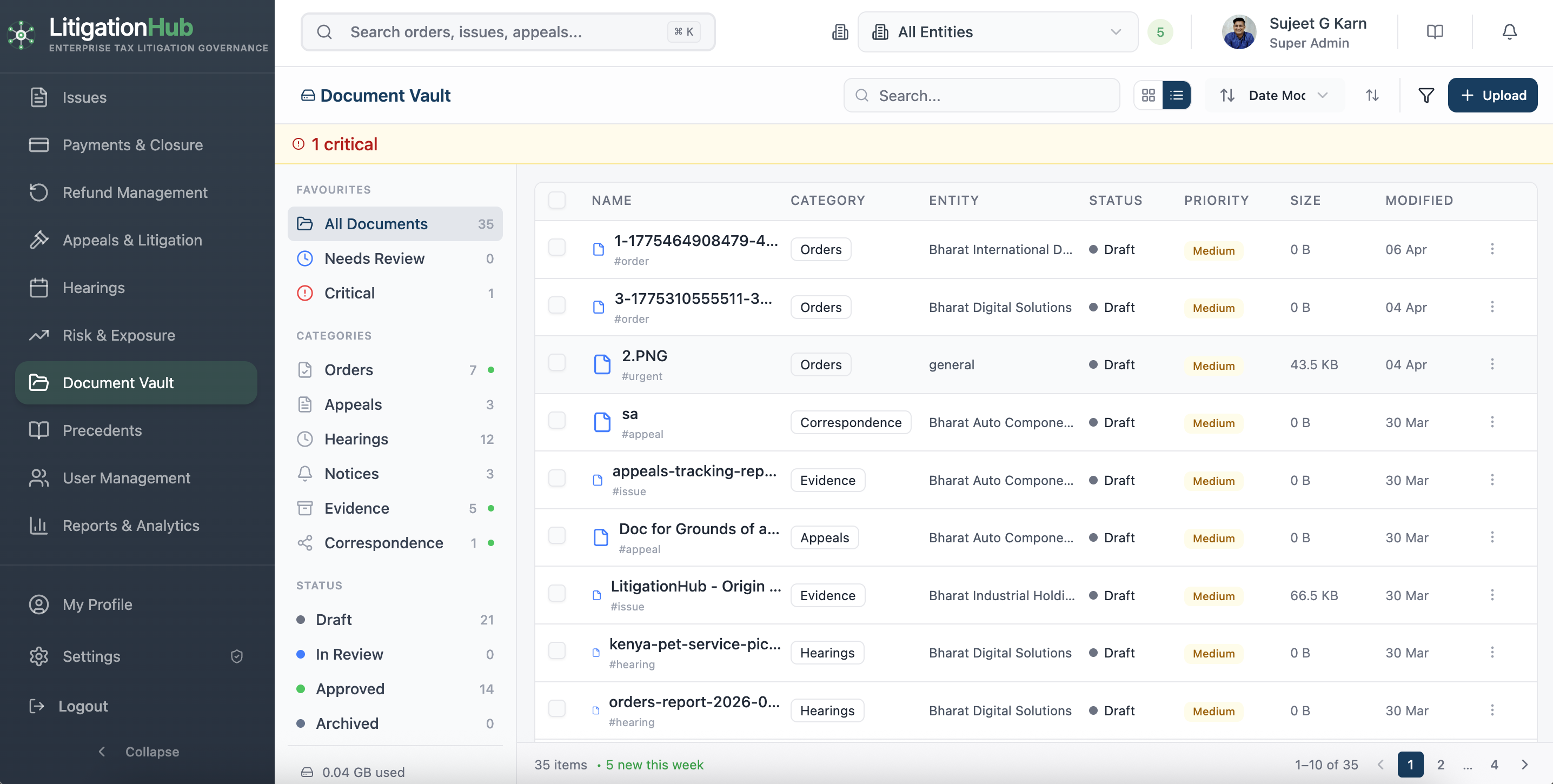Click the building icon beside All Entities
The image size is (1553, 784).
840,32
